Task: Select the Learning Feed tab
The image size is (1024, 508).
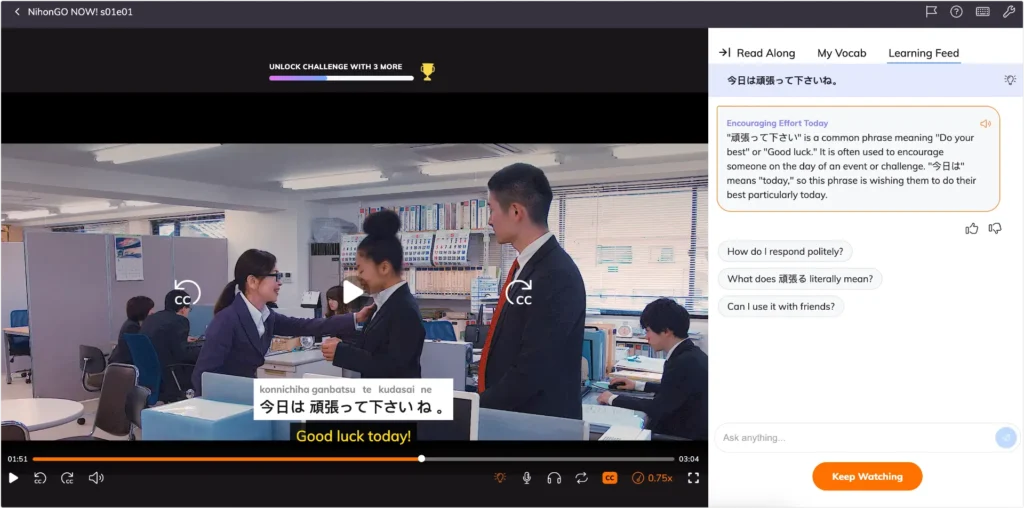Action: click(923, 54)
